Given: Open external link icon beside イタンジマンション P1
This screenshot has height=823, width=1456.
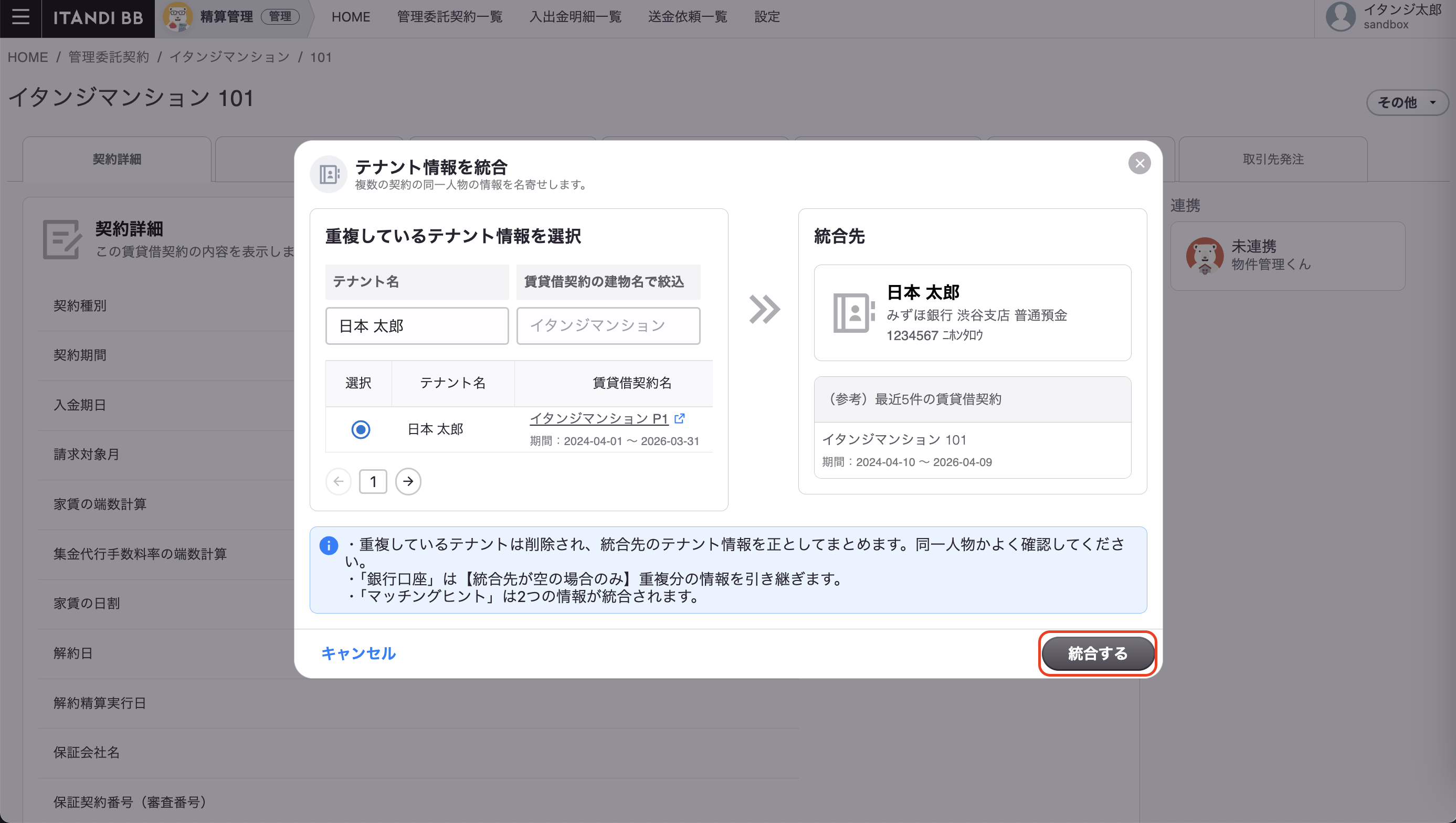Looking at the screenshot, I should tap(680, 418).
